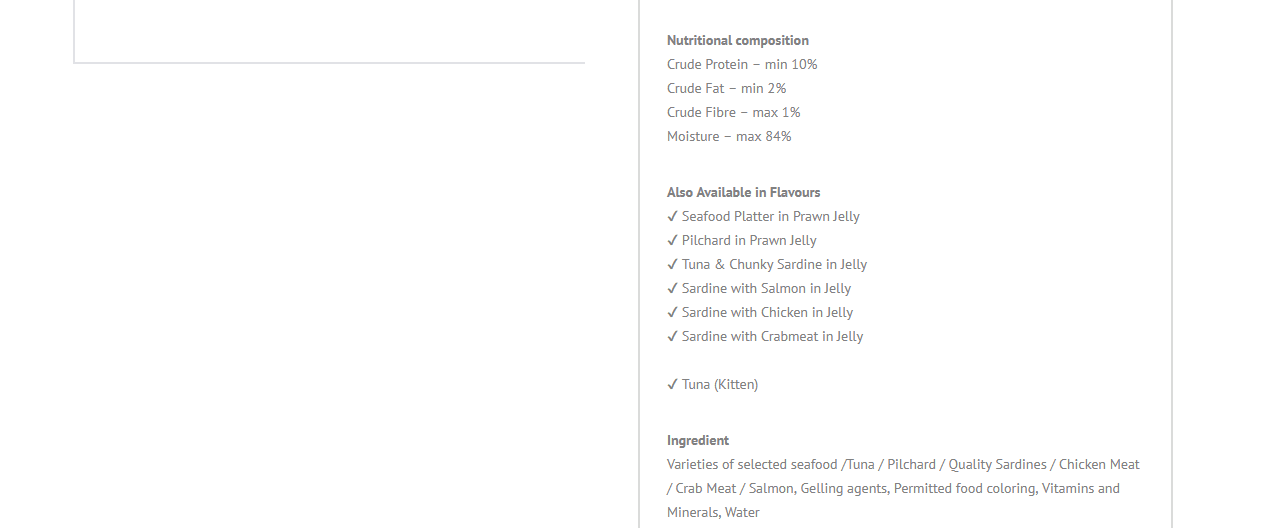Click the Tuna (Kitten) flavour text
Screen dimensions: 1261x528
[x=720, y=384]
